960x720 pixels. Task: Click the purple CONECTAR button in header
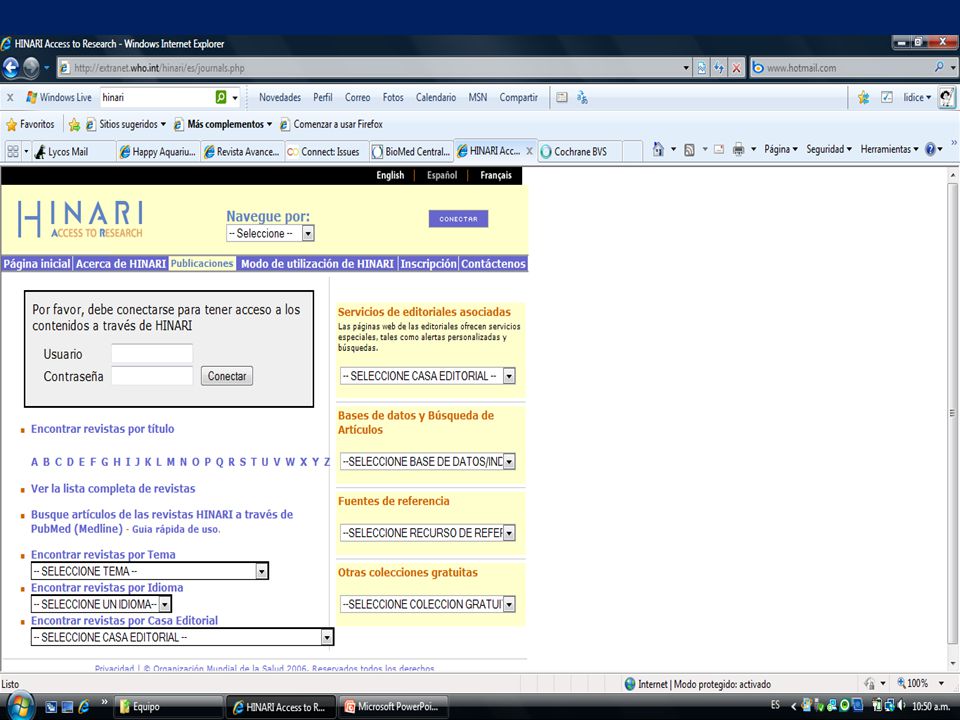(x=458, y=219)
